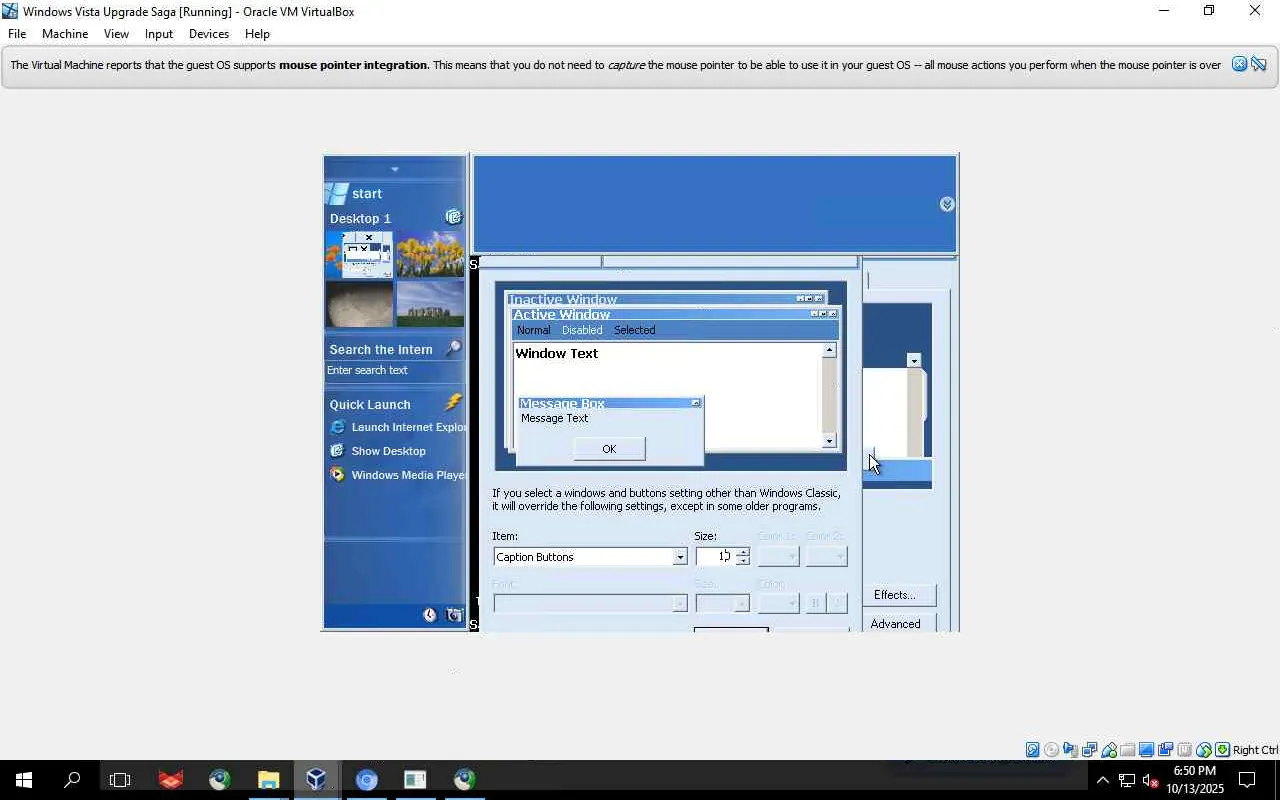The height and width of the screenshot is (800, 1280).
Task: Open Windows Start menu on host taskbar
Action: pos(24,780)
